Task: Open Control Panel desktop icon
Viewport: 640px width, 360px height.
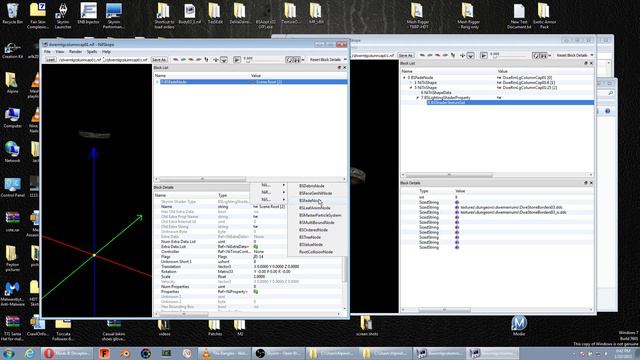Action: click(12, 188)
